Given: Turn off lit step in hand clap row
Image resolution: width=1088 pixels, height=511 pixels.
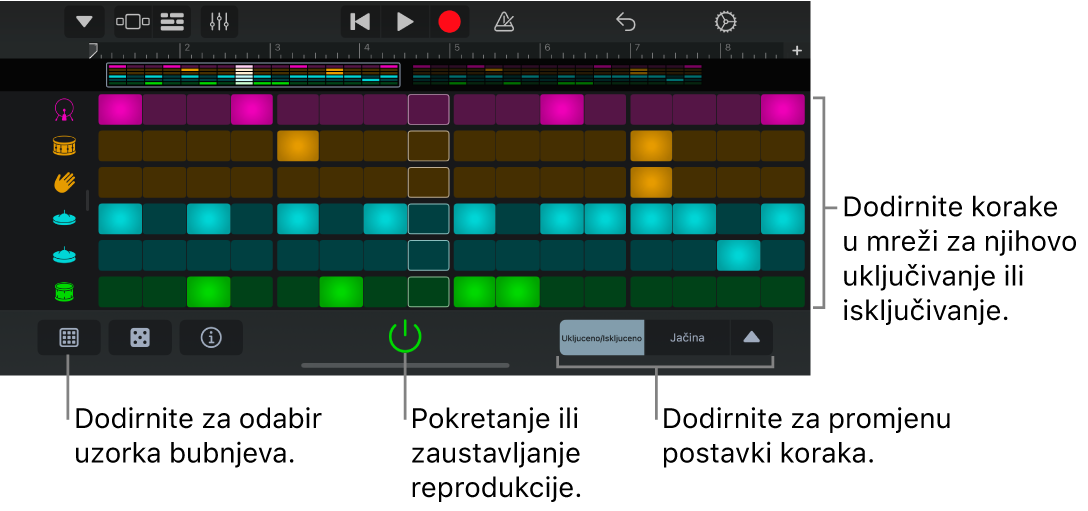Looking at the screenshot, I should click(651, 182).
